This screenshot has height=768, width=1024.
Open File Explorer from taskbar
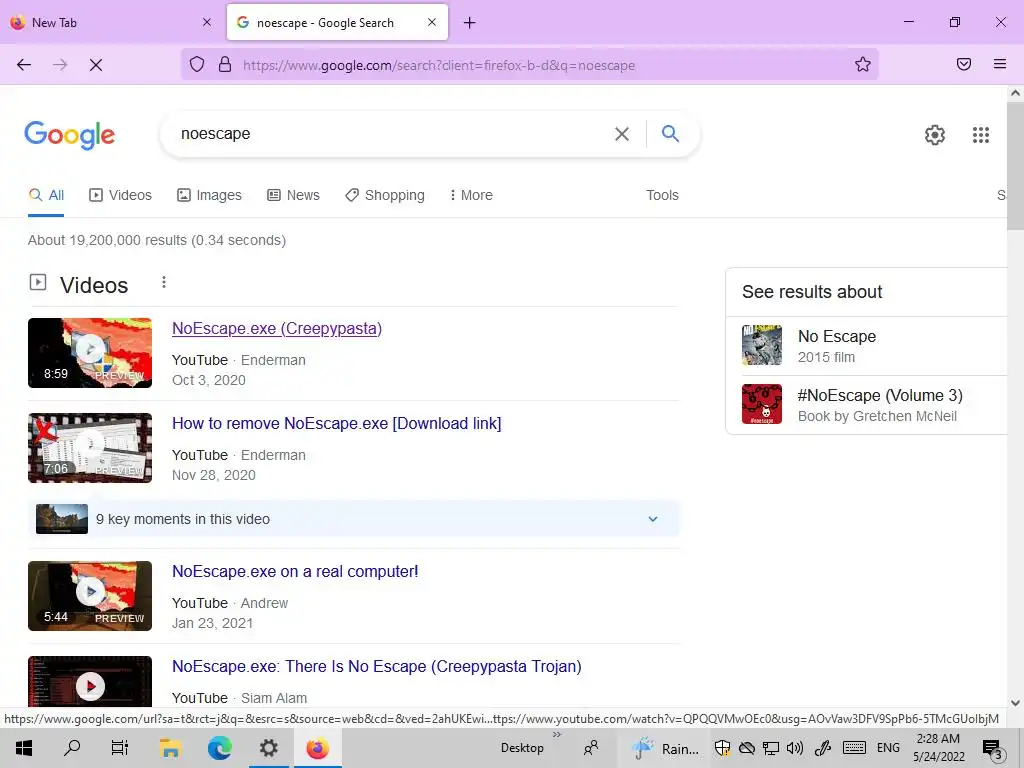click(170, 748)
